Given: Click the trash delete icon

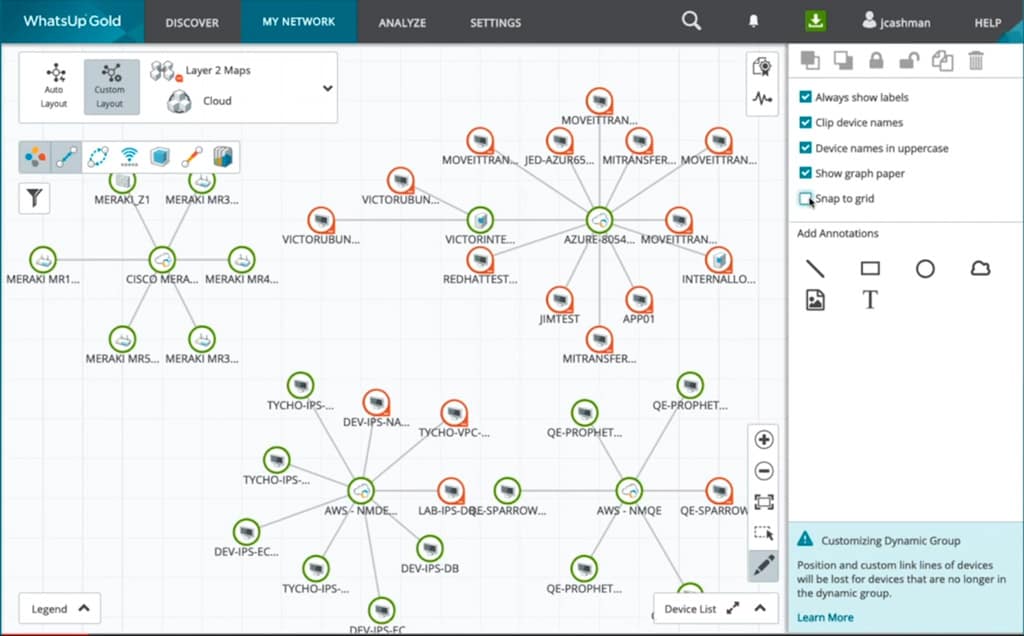Looking at the screenshot, I should coord(976,61).
